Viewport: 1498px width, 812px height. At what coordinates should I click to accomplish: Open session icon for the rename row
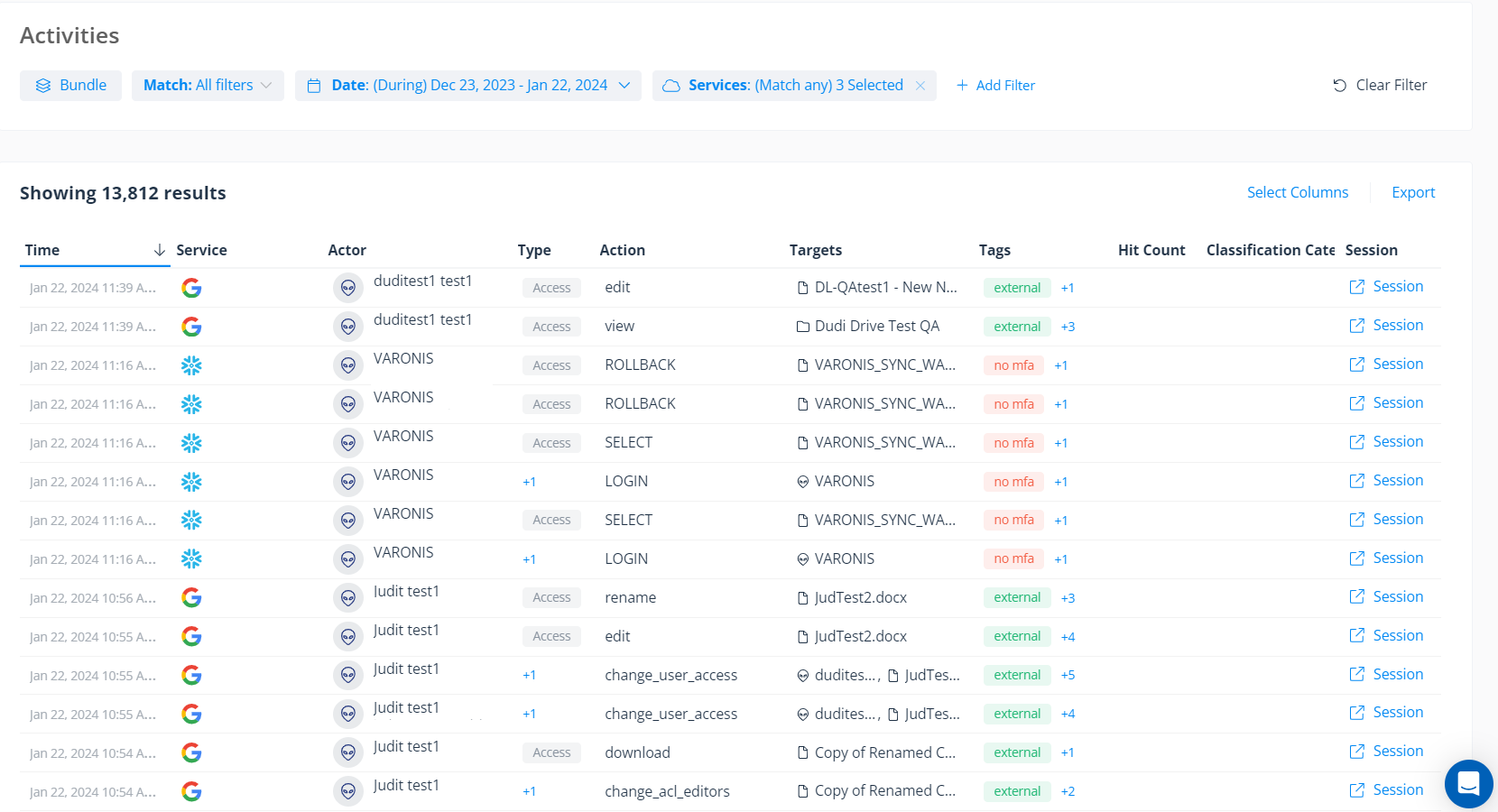(x=1356, y=597)
